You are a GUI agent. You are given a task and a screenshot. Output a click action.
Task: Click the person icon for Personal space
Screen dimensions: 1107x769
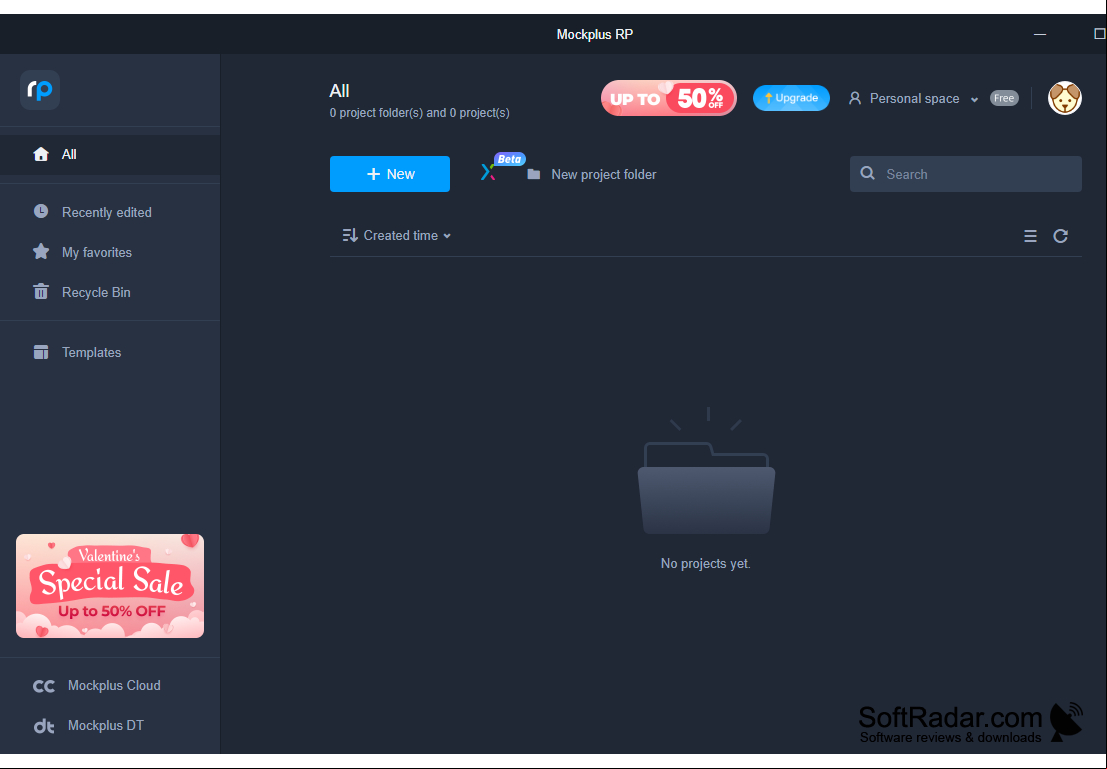pos(855,98)
